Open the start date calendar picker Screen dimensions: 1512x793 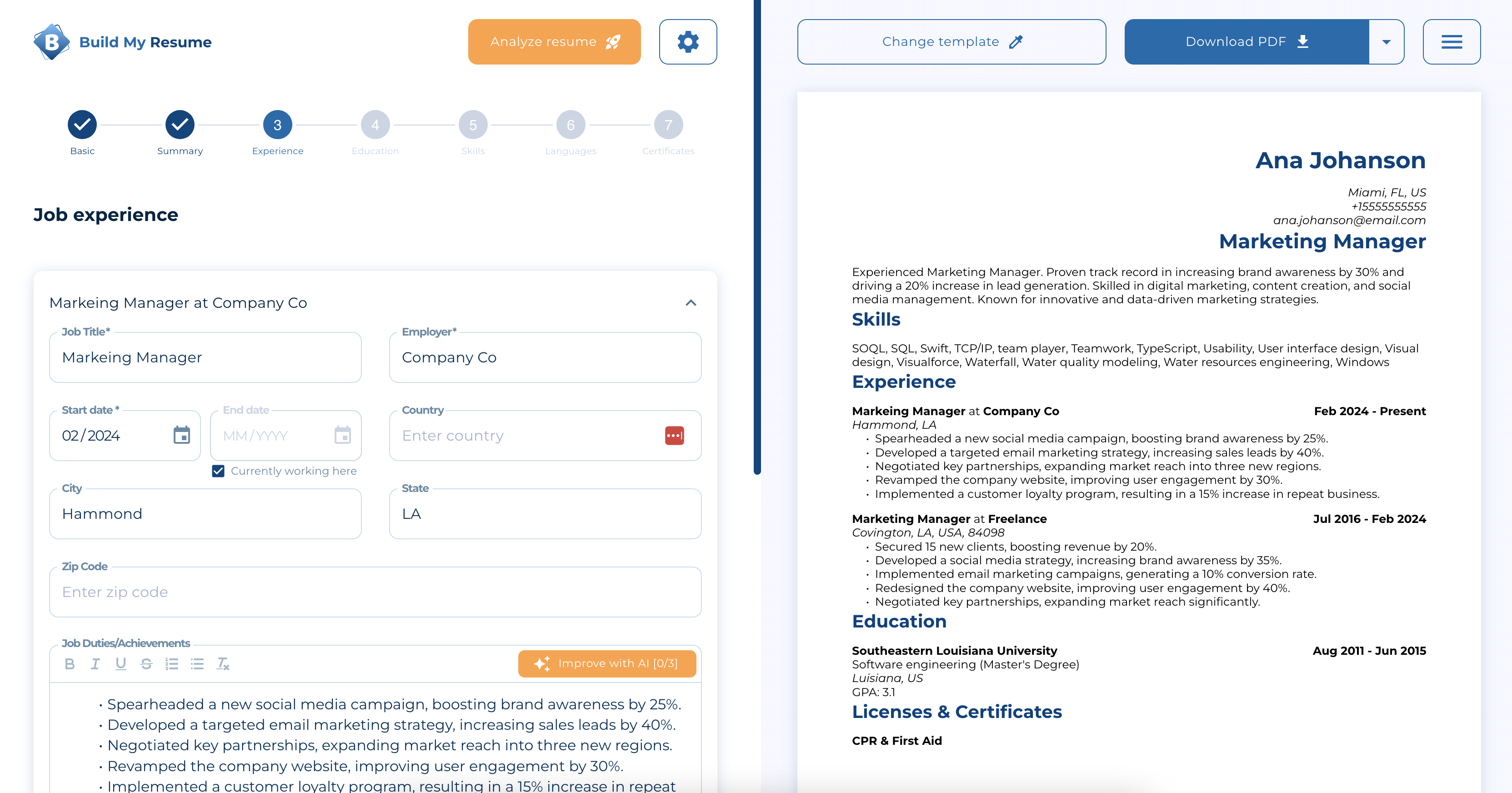[x=182, y=435]
